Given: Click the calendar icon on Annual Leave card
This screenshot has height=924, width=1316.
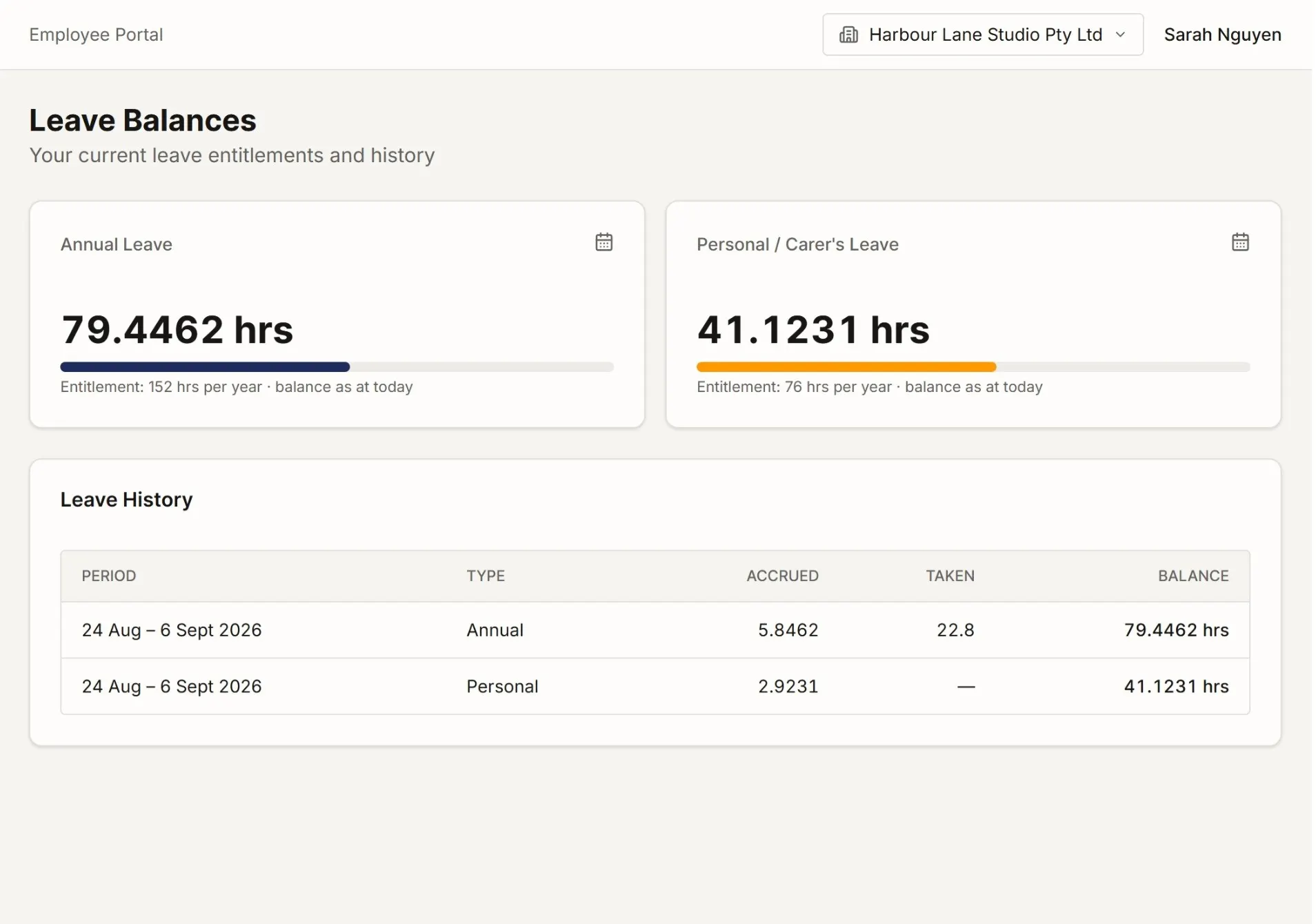Looking at the screenshot, I should pyautogui.click(x=604, y=242).
